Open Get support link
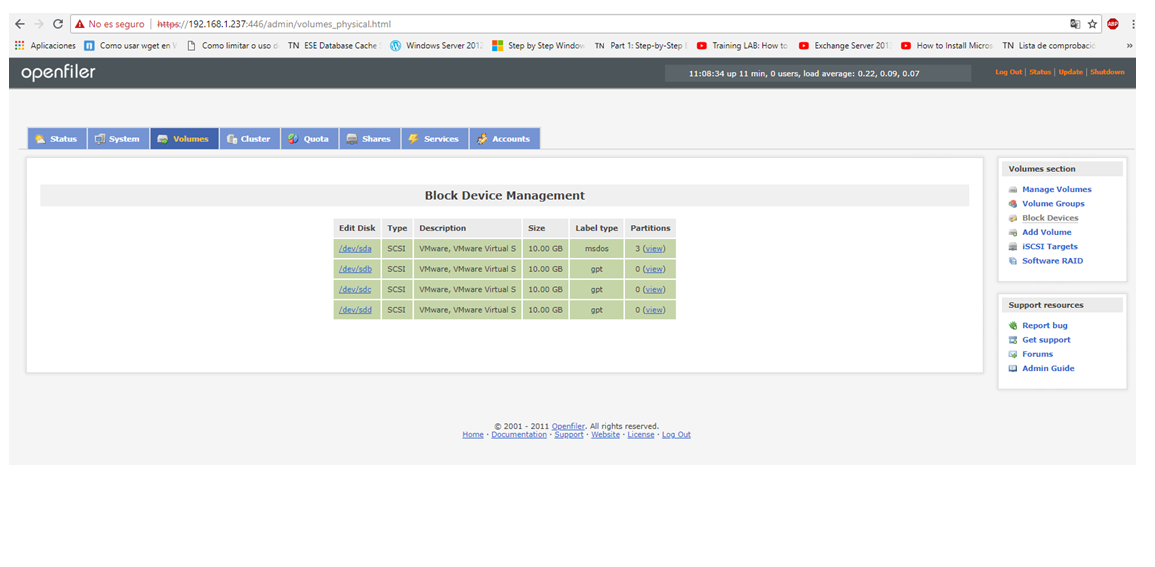Image resolution: width=1155 pixels, height=567 pixels. [x=1046, y=339]
